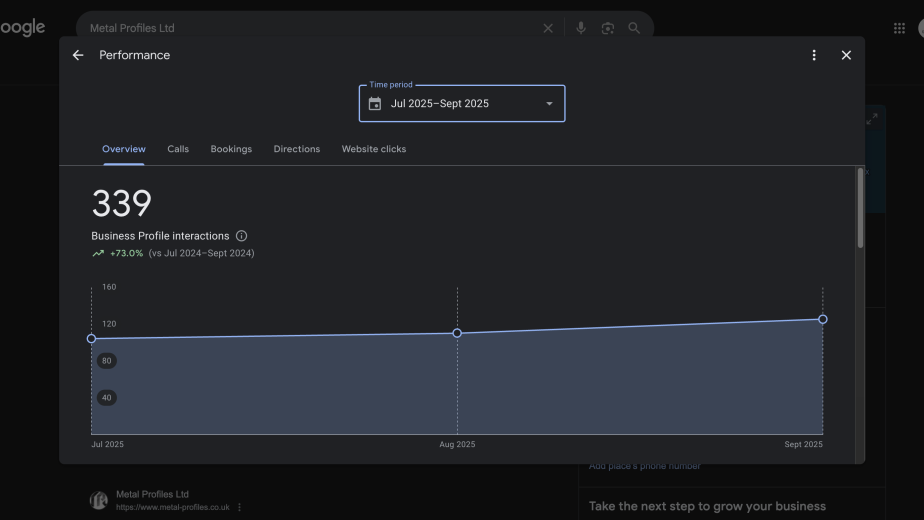Open the Directions tab
Screen dimensions: 924x520
(x=297, y=149)
